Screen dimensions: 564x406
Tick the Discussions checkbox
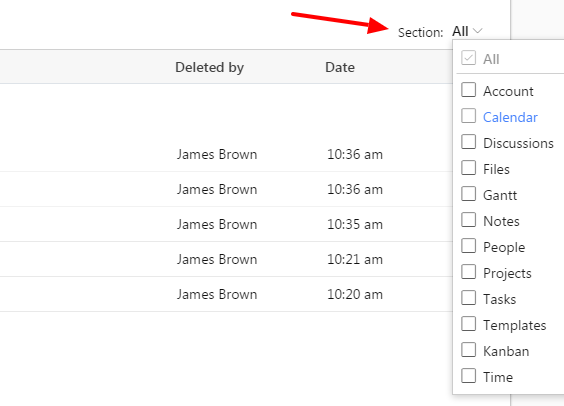(468, 142)
